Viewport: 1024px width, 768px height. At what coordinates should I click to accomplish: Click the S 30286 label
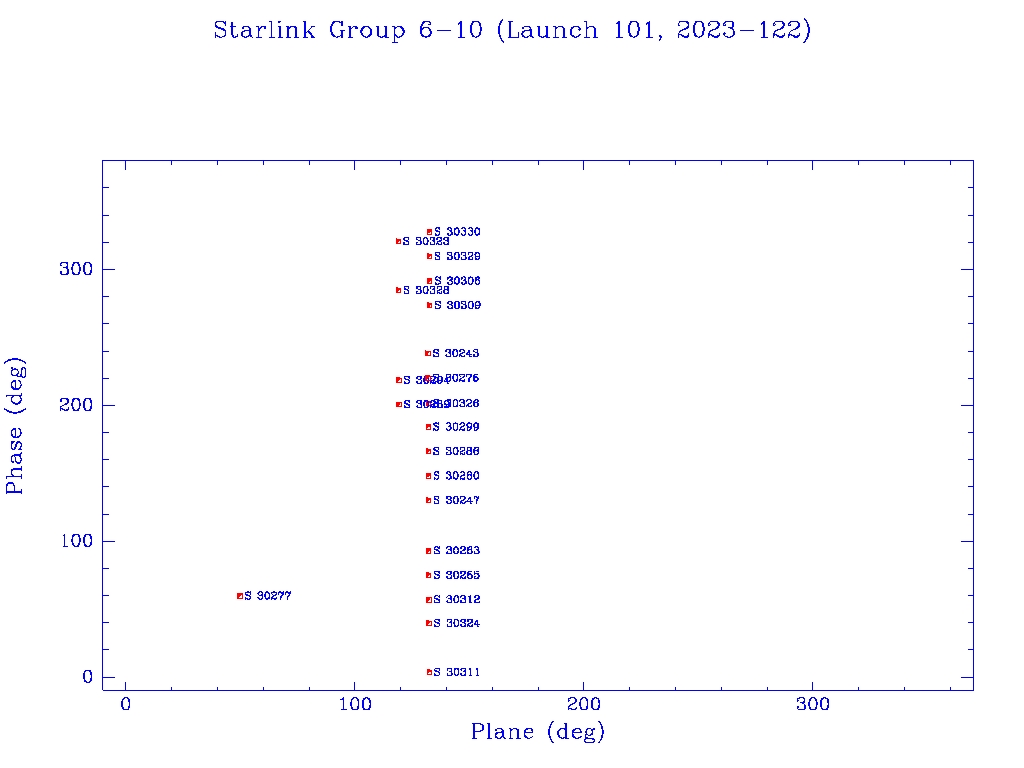click(x=456, y=451)
